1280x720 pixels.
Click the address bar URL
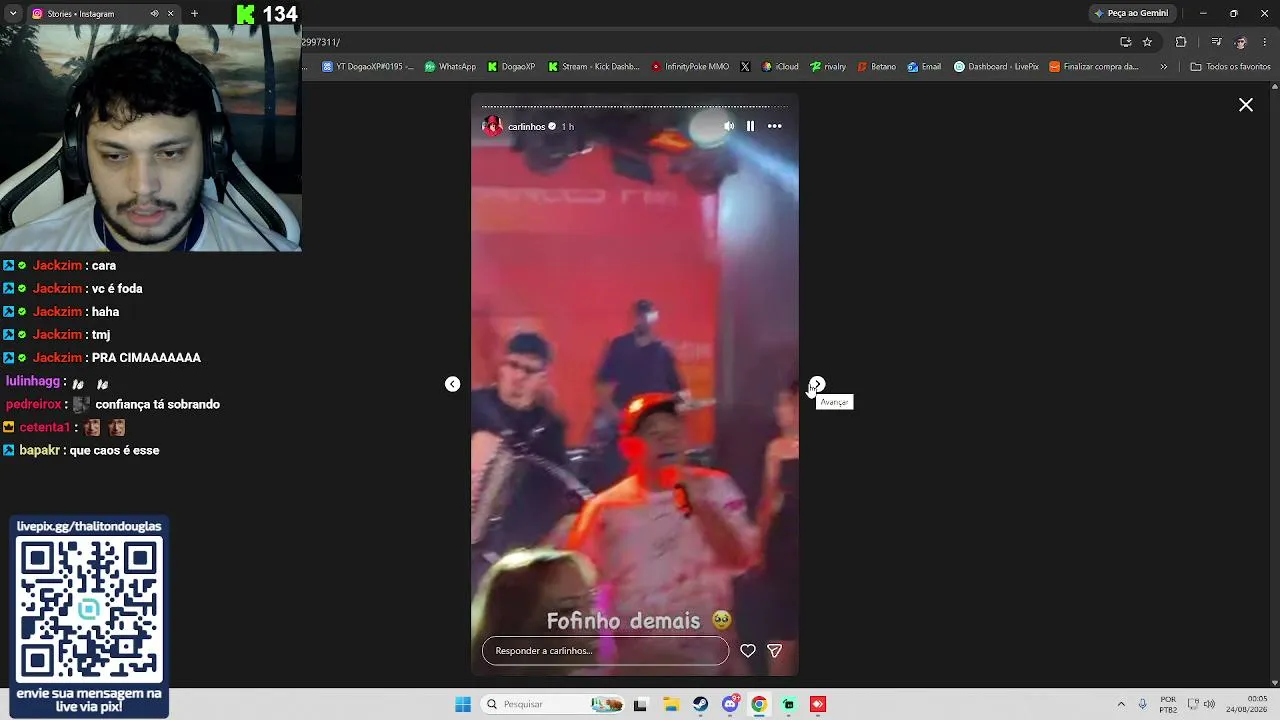(x=321, y=42)
